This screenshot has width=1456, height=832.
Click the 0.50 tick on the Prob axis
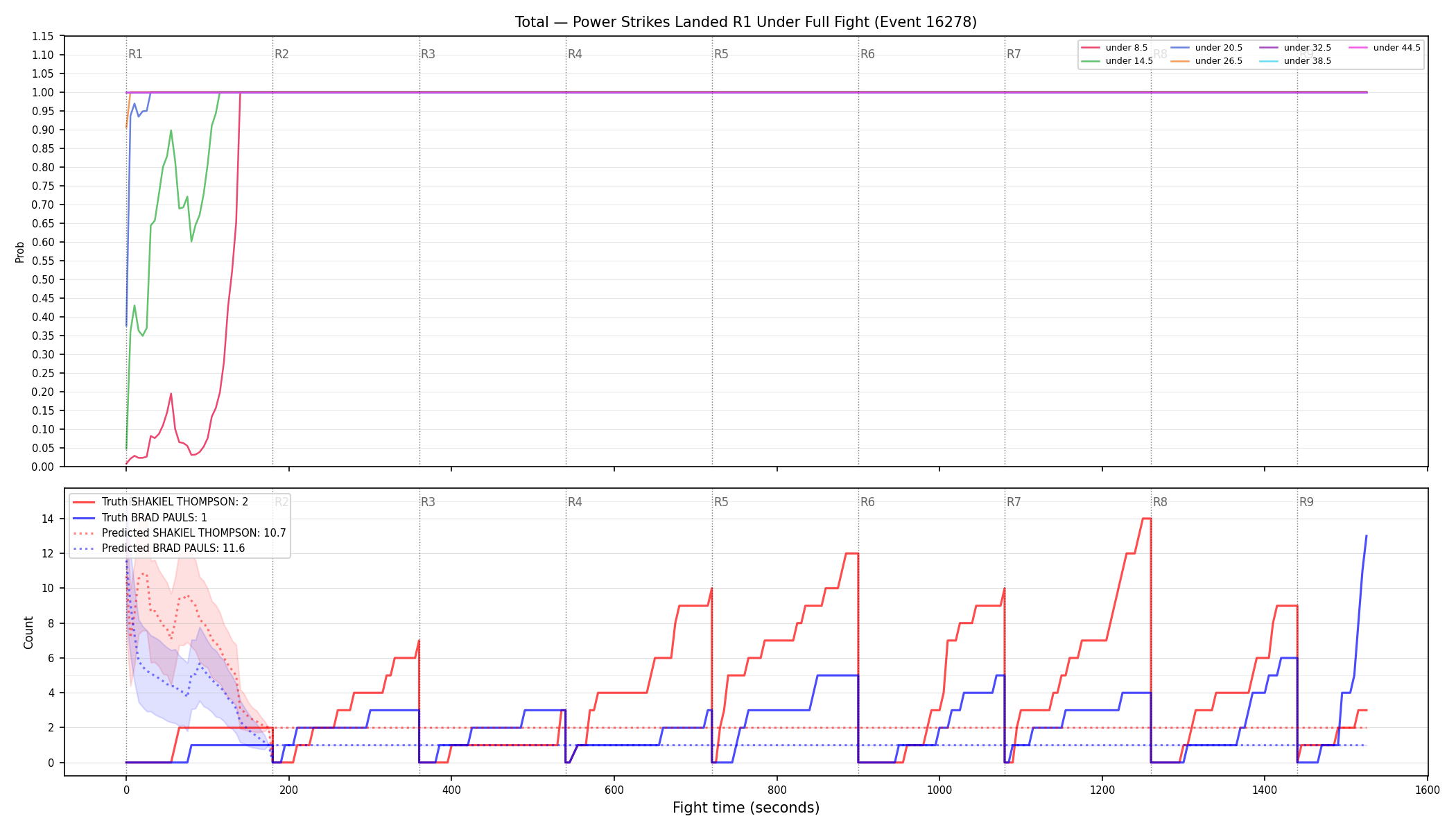[43, 279]
